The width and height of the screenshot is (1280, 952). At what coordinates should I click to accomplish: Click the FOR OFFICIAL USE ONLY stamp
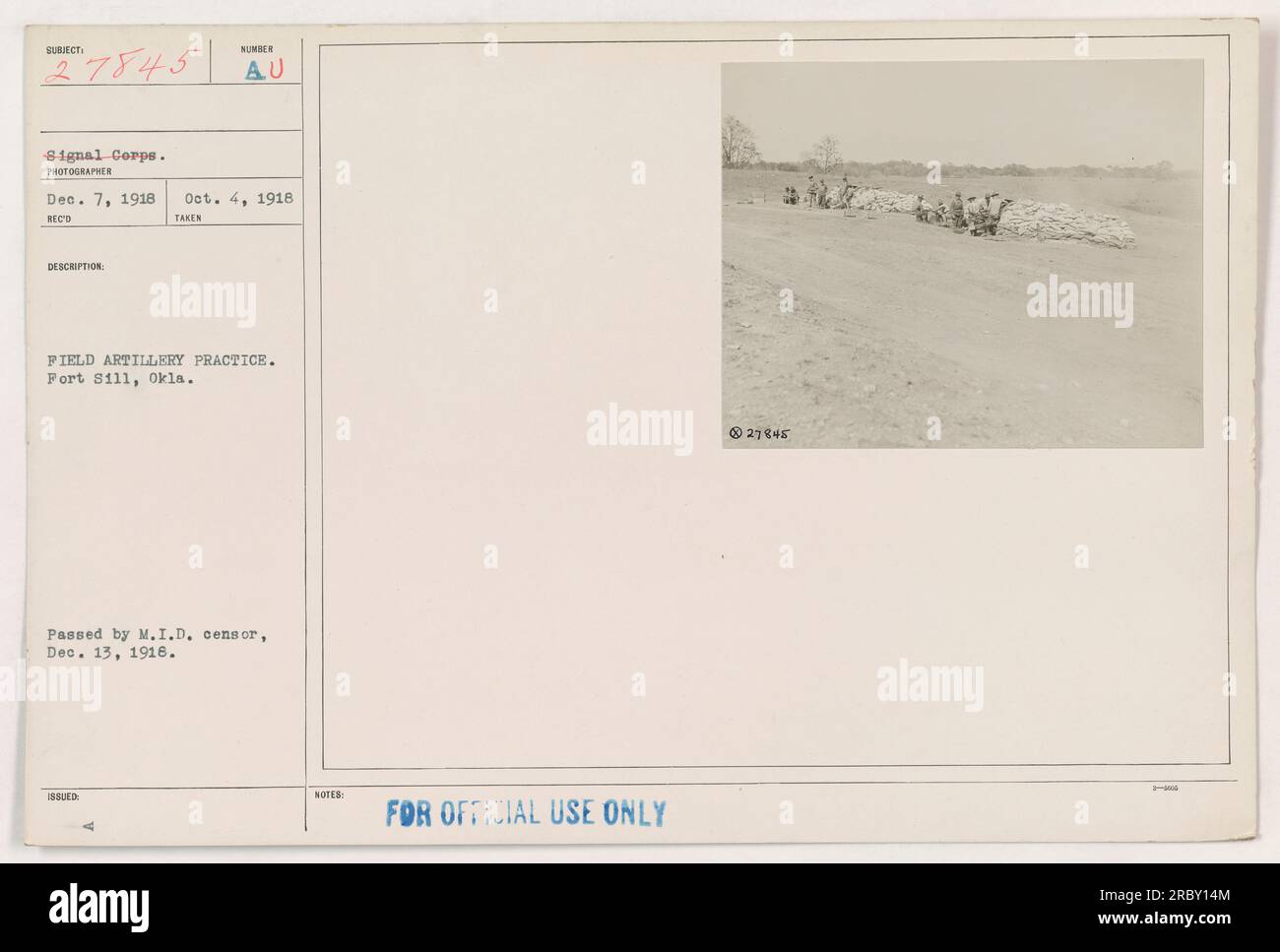click(527, 813)
